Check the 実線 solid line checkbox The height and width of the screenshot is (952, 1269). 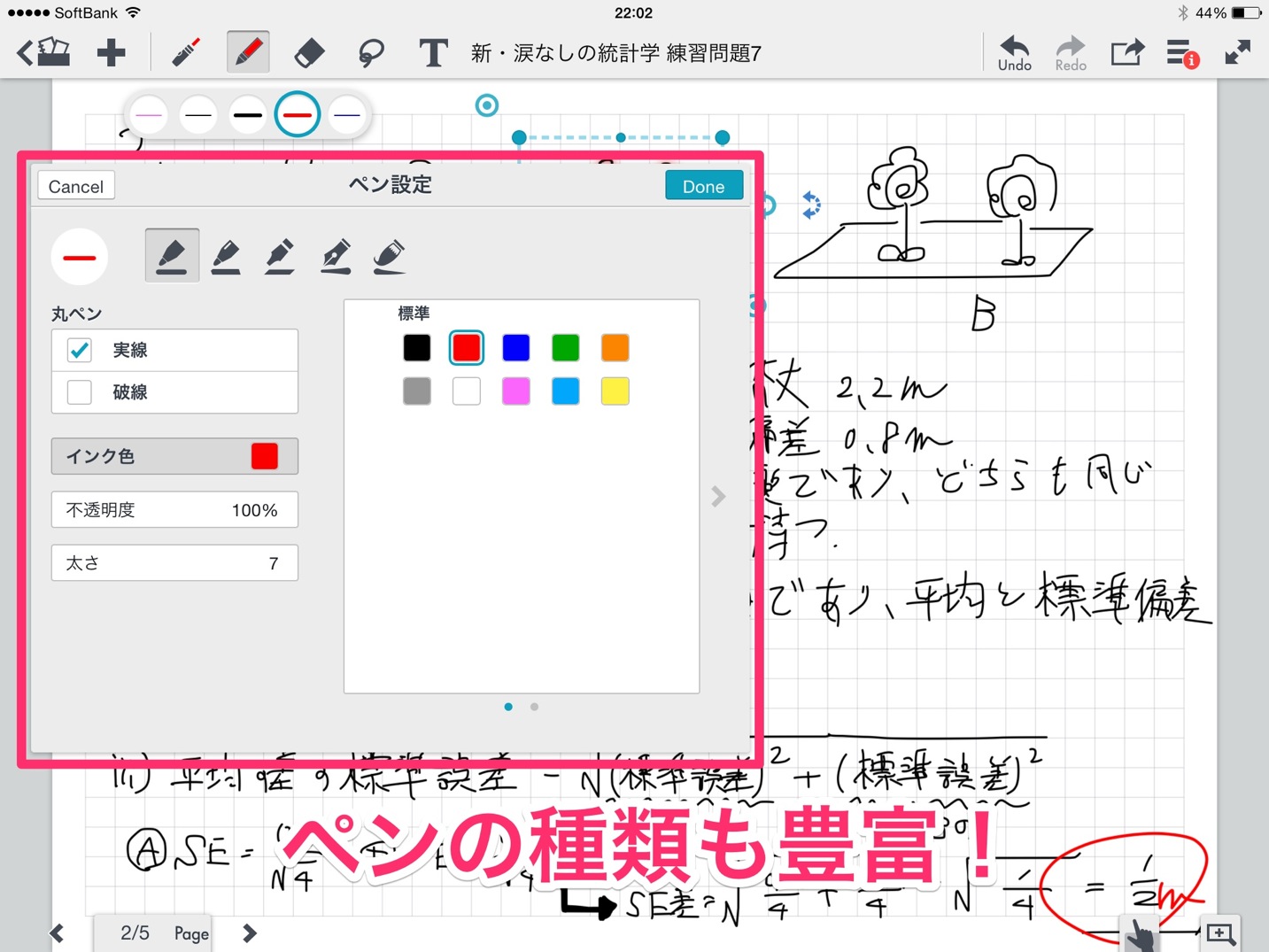point(80,350)
